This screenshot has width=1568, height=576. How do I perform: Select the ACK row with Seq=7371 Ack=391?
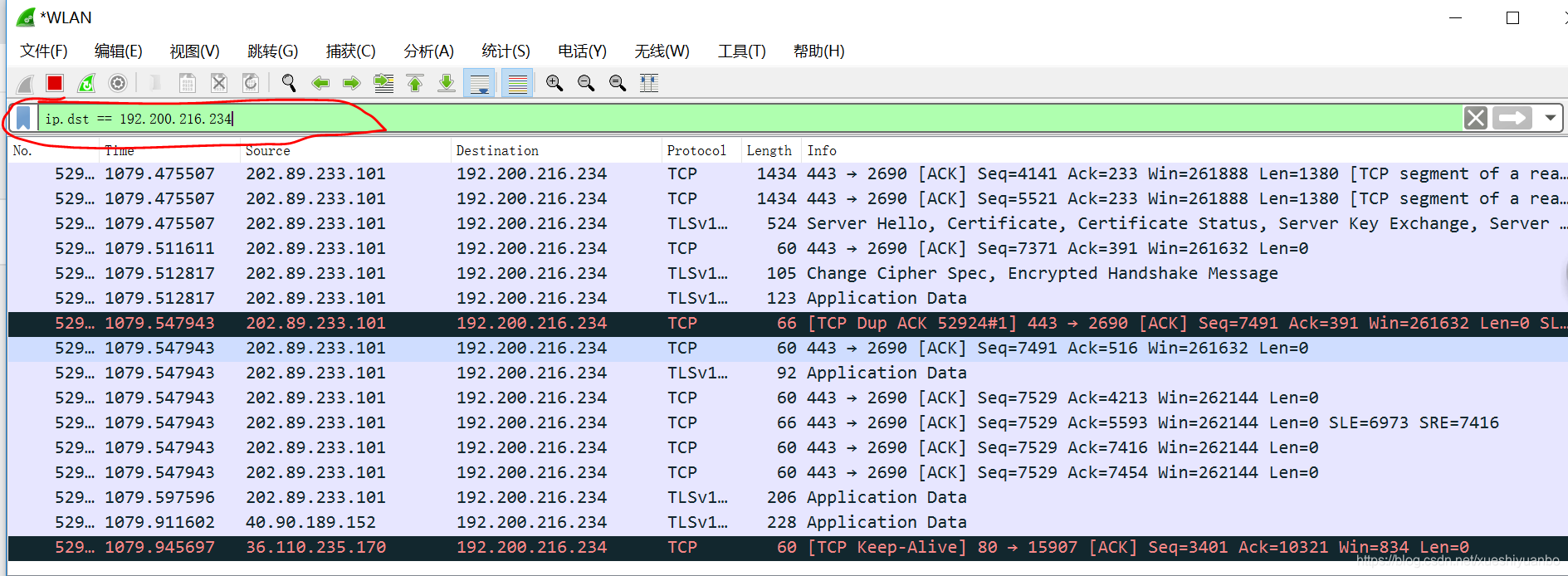tap(788, 248)
